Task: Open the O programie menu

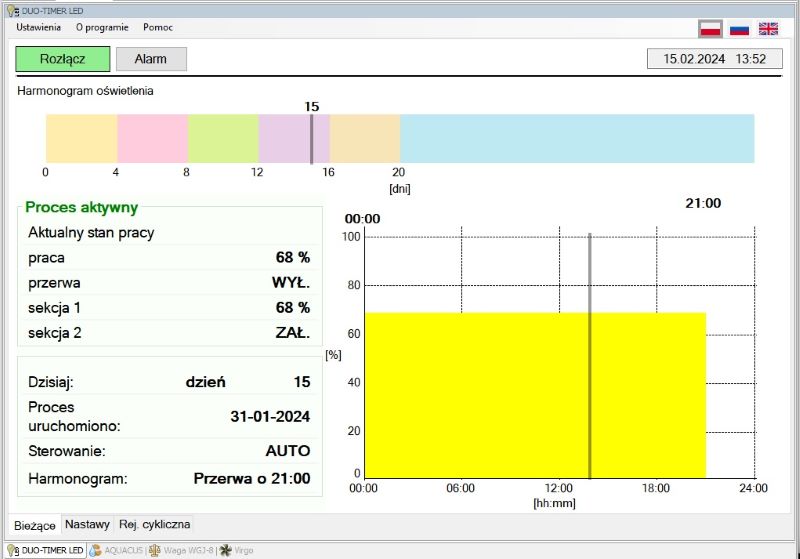Action: (101, 27)
